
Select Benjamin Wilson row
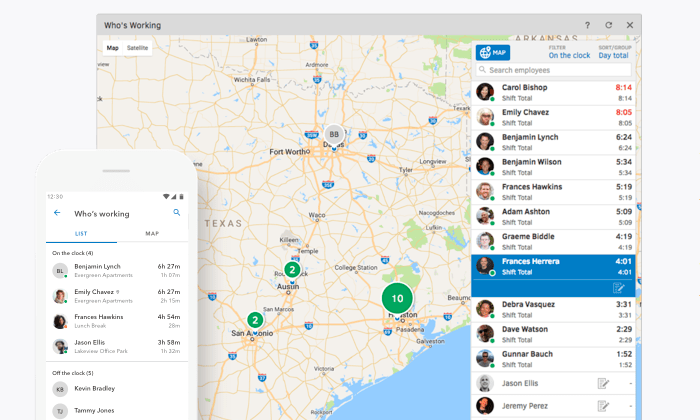click(554, 167)
